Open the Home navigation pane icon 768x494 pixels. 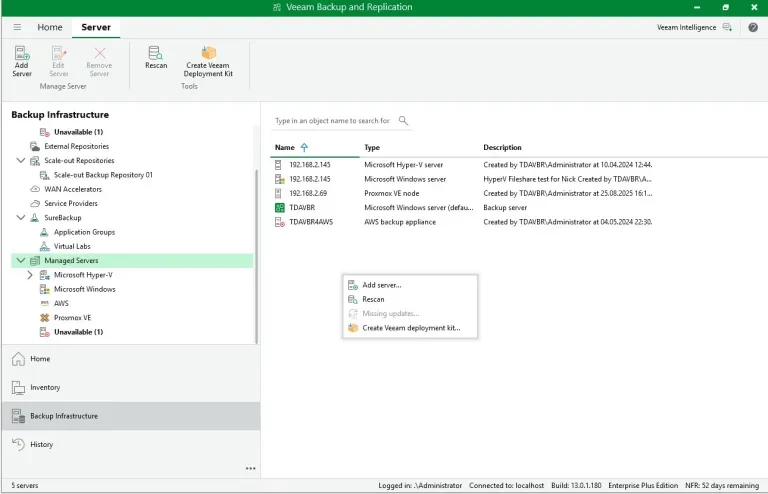(18, 359)
